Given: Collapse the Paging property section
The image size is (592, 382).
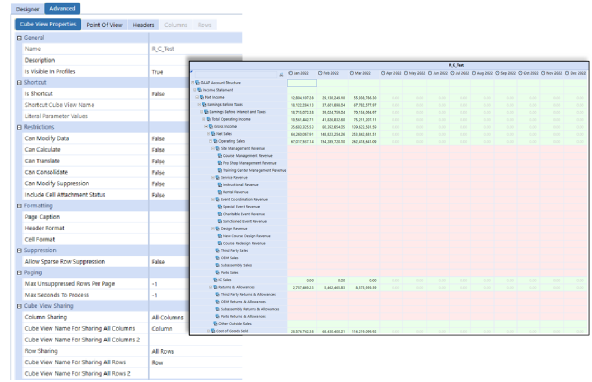Looking at the screenshot, I should click(x=19, y=273).
